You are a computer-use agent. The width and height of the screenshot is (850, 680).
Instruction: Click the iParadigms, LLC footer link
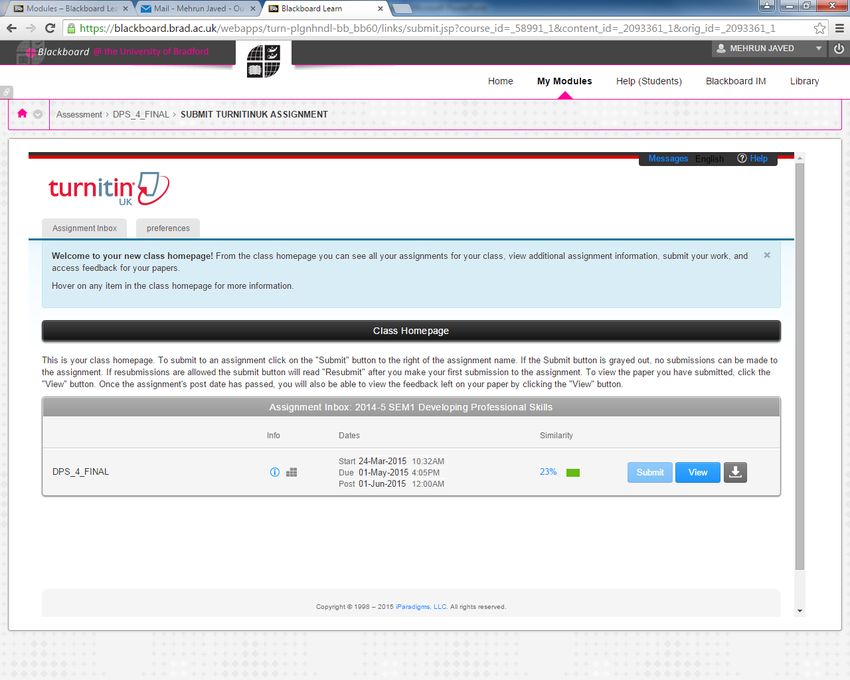coord(421,607)
